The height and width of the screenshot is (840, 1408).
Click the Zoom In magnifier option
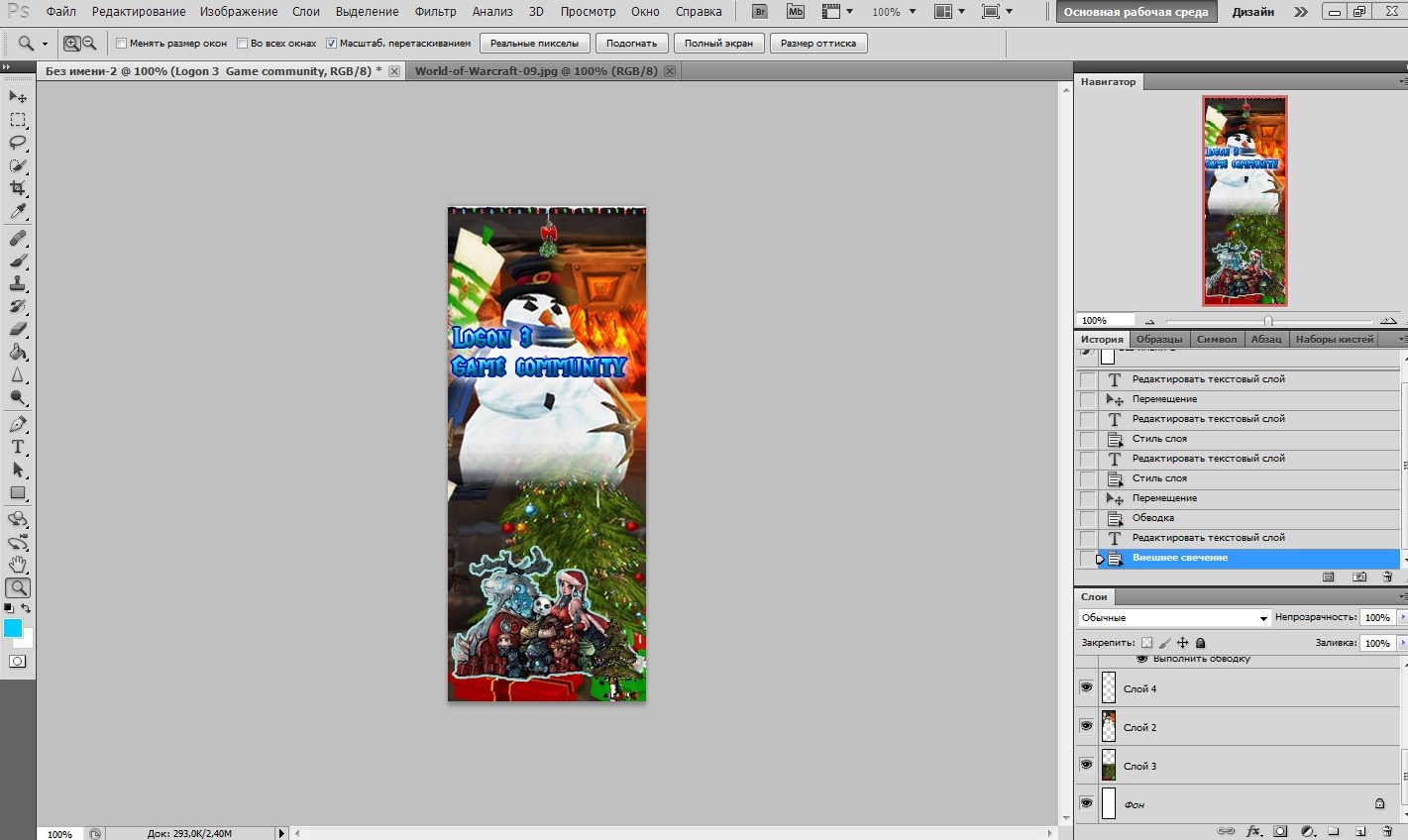point(71,44)
